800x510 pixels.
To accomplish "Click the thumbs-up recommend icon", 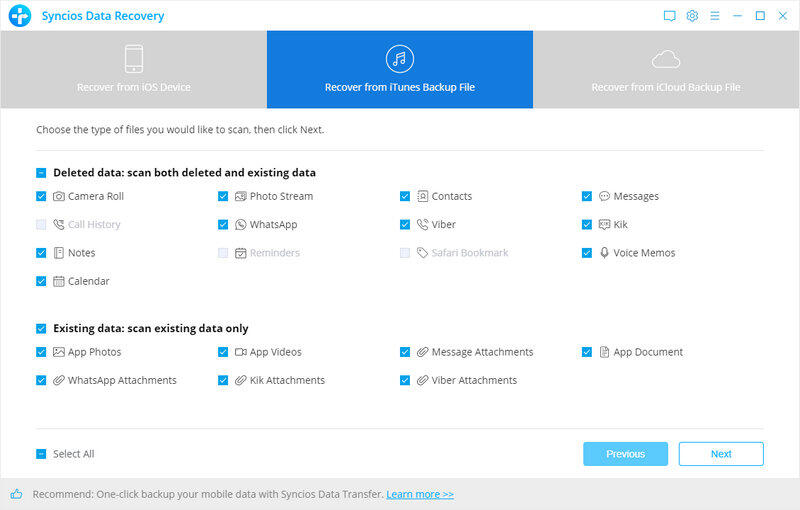I will tap(17, 494).
